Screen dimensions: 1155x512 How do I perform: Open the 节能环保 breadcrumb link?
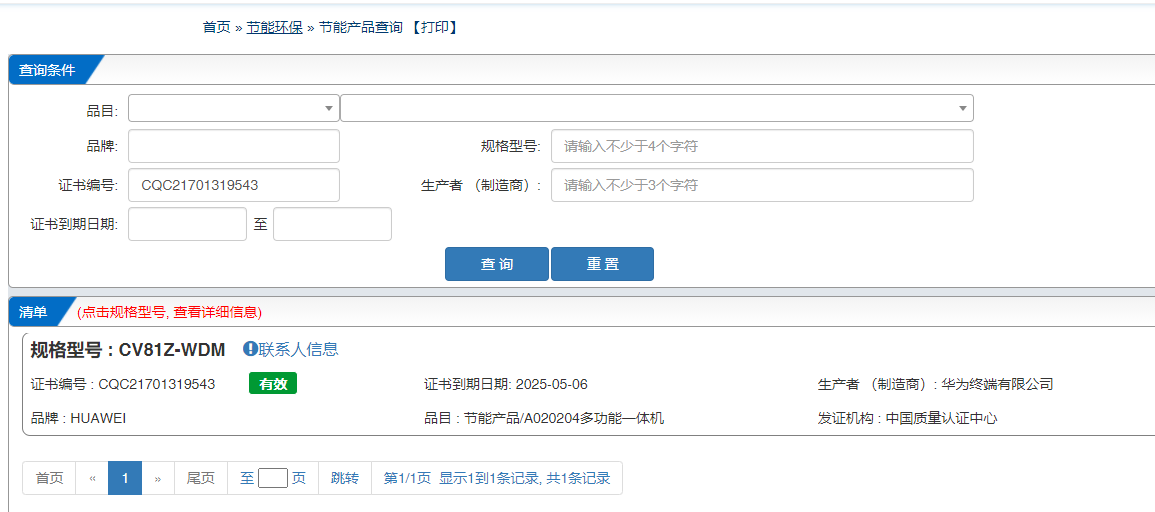coord(274,27)
